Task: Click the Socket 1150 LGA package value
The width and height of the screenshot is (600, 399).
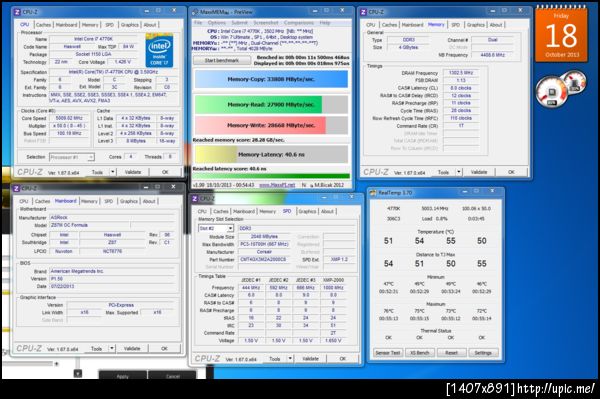Action: (x=93, y=54)
